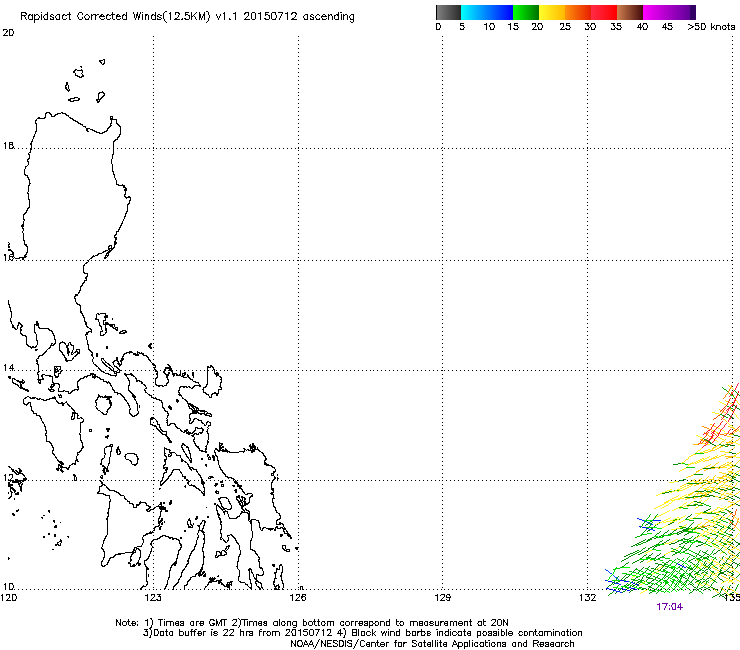Viewport: 740px width, 650px height.
Task: Click the 'Data buffer is 22 hrs' note line
Action: 362,633
